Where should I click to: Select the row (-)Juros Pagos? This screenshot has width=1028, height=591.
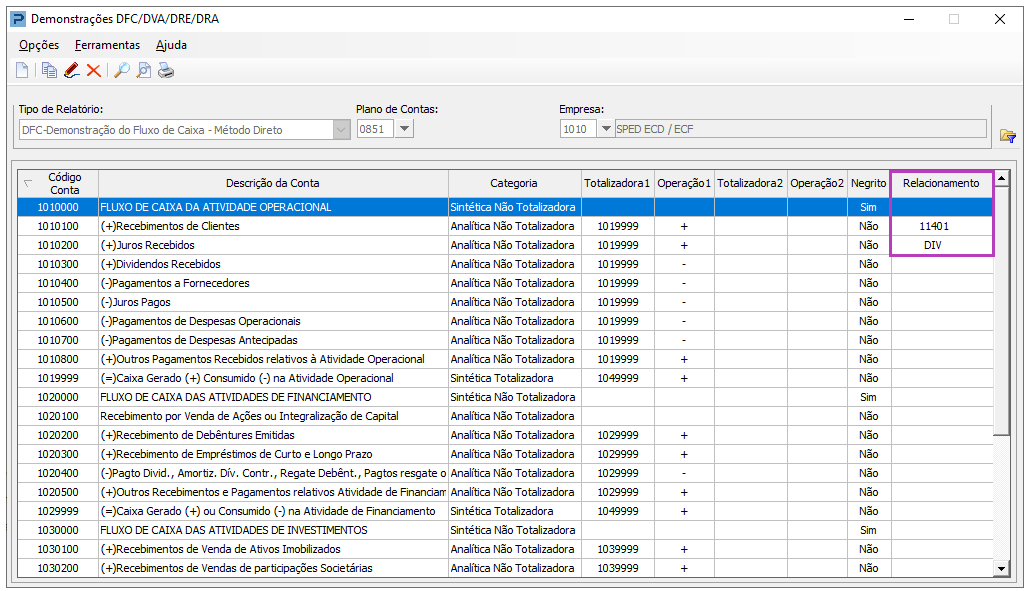pos(505,302)
